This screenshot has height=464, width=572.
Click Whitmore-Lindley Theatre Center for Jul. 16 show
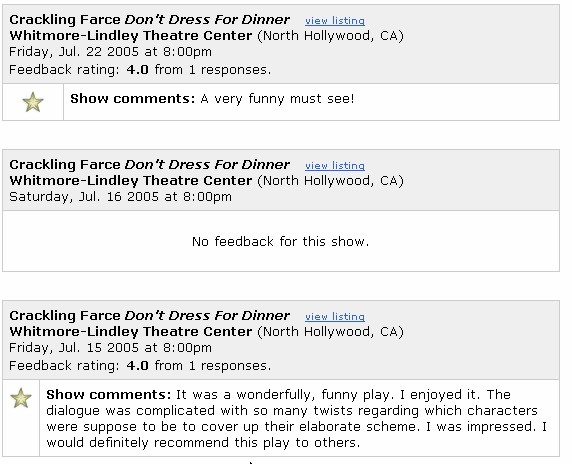131,181
